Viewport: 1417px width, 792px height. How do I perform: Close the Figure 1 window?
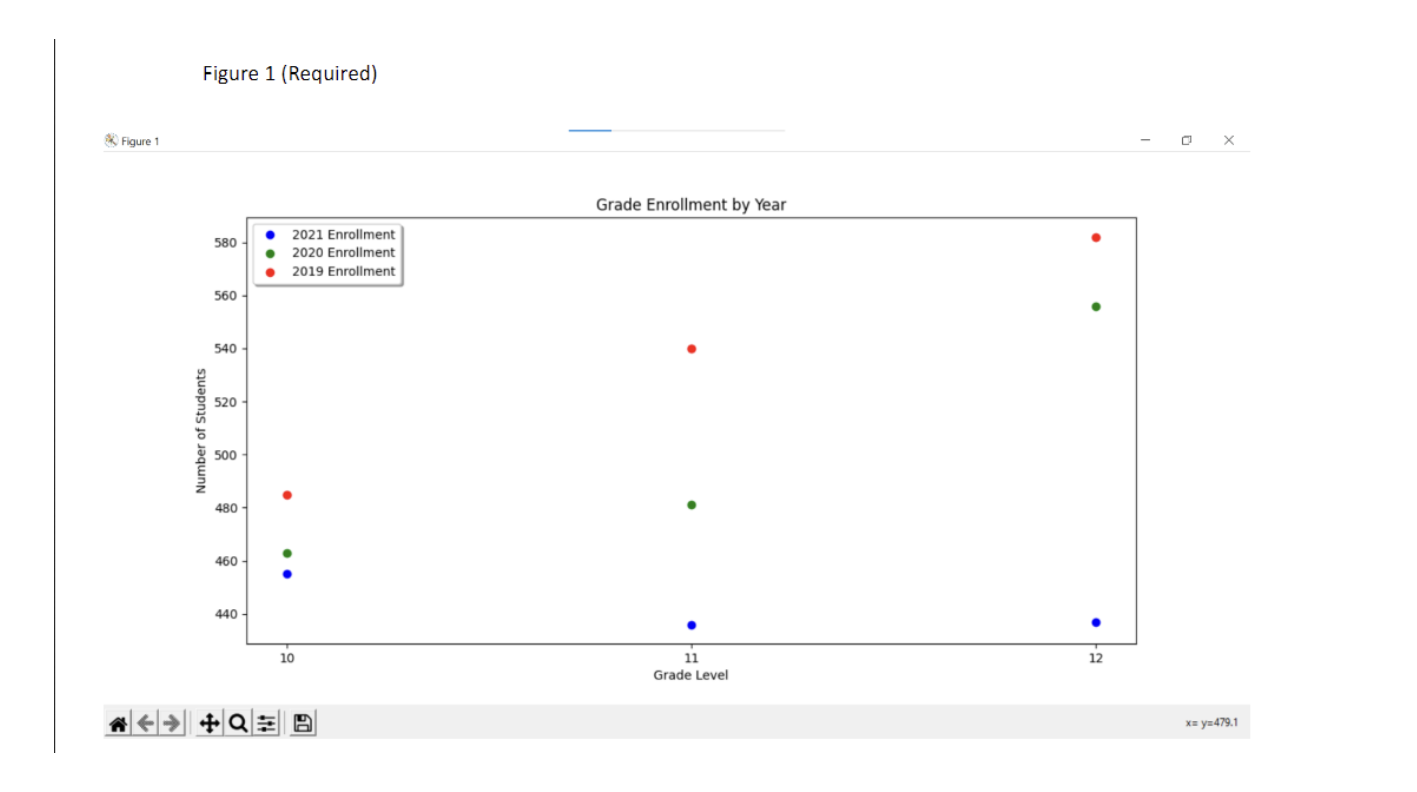tap(1229, 140)
